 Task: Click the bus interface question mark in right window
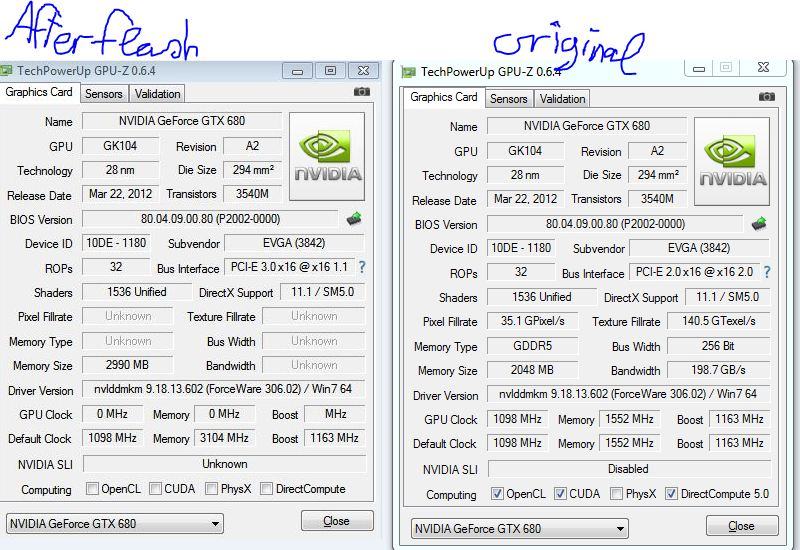tap(767, 272)
